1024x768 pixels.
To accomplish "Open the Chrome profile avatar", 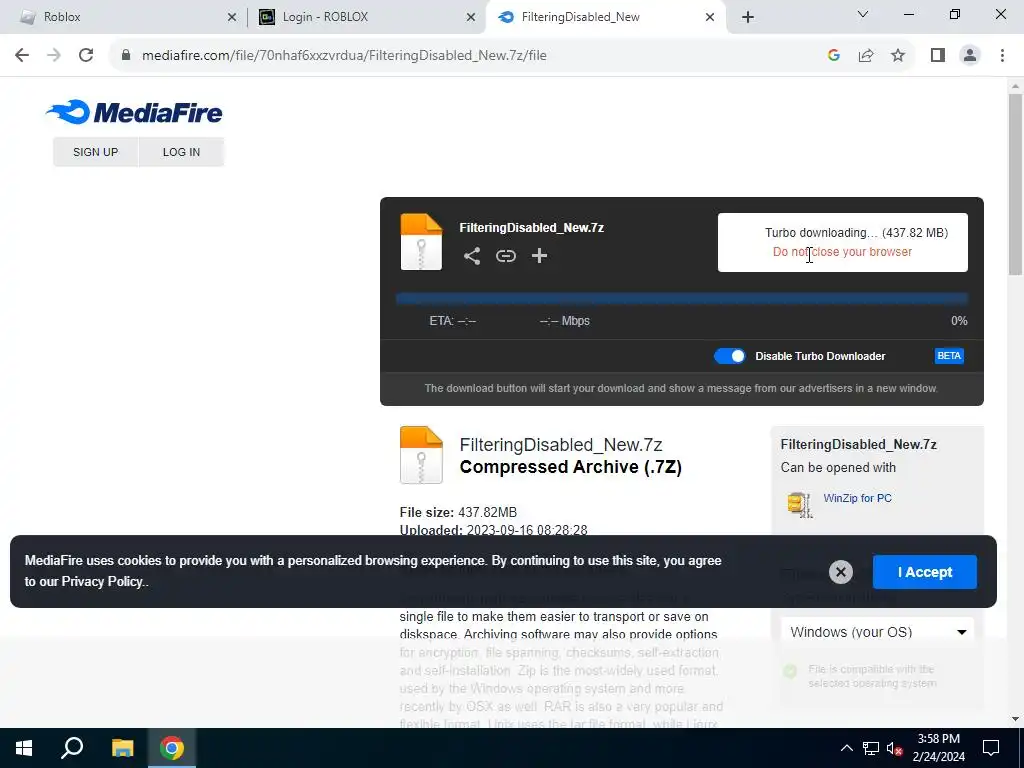I will point(970,56).
